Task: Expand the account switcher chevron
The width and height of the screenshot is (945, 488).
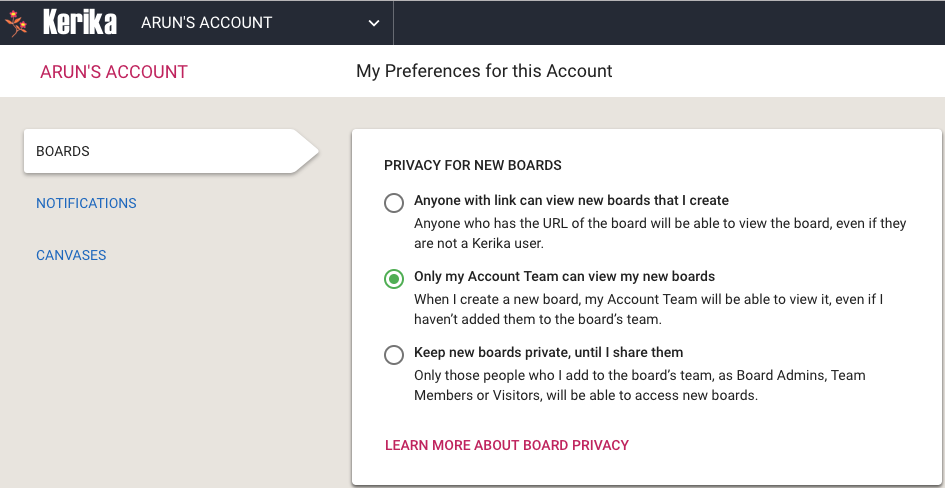Action: click(374, 23)
